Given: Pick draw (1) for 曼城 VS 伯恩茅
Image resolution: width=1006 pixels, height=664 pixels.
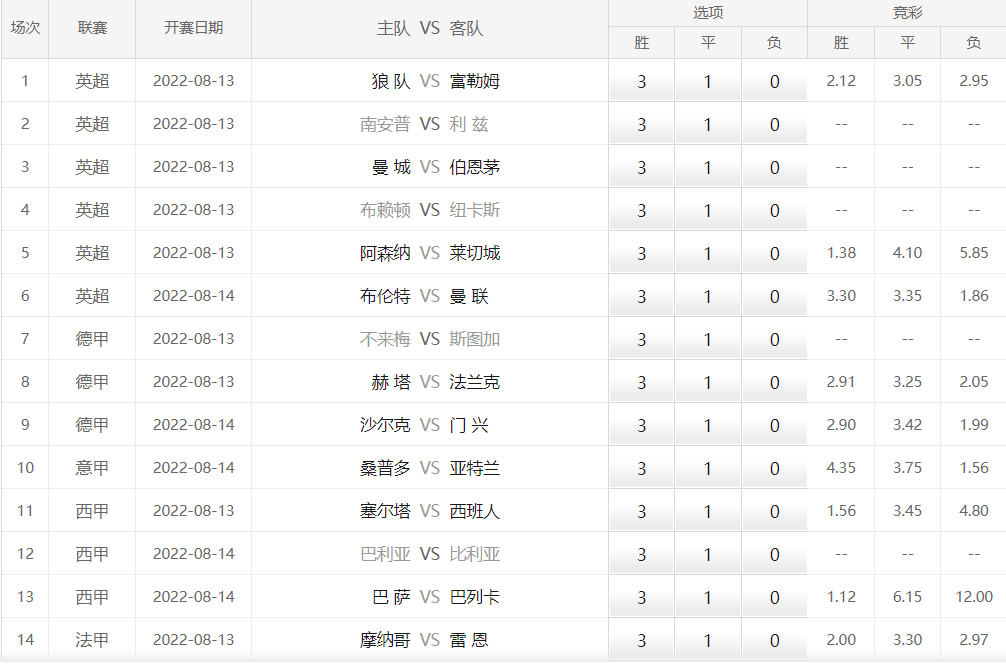Looking at the screenshot, I should (708, 167).
